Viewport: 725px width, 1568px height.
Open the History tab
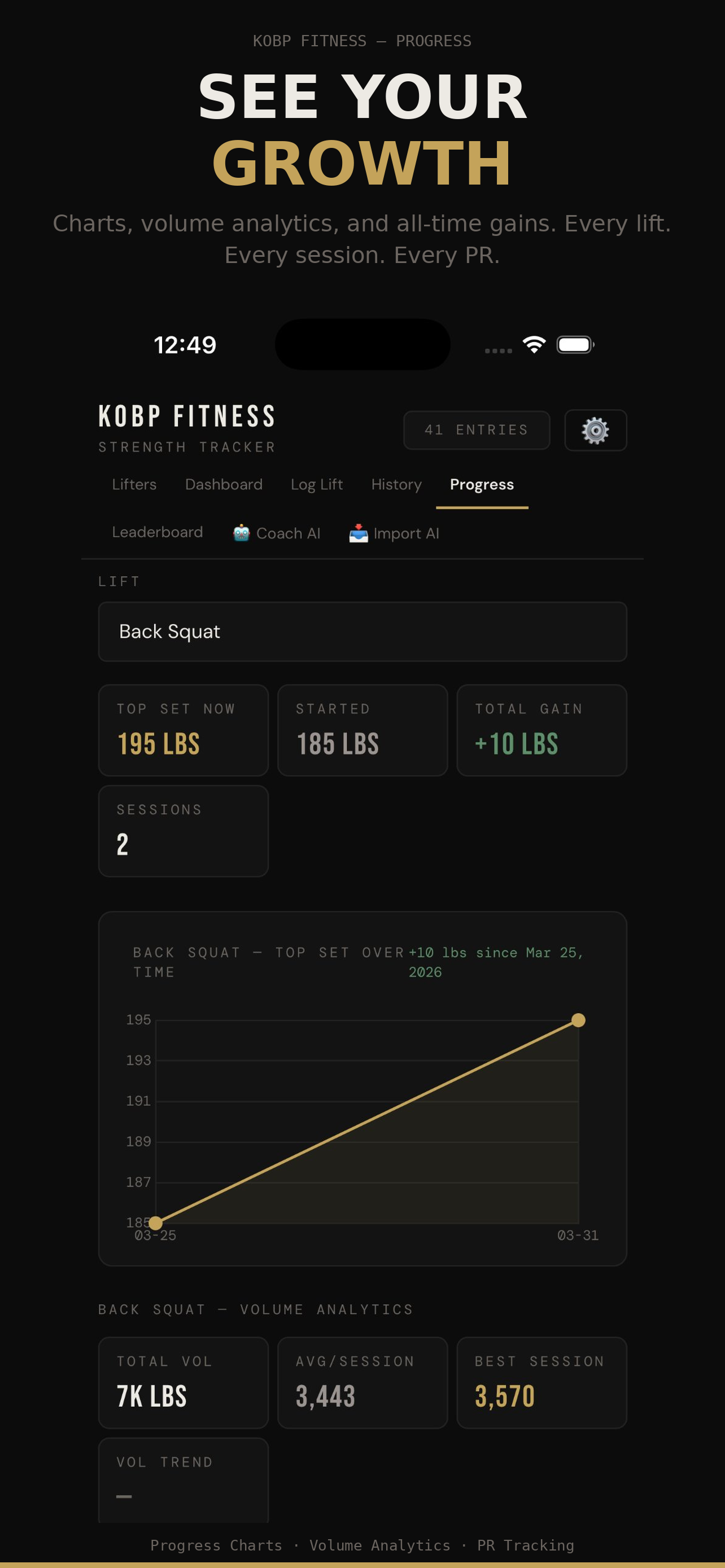point(396,484)
